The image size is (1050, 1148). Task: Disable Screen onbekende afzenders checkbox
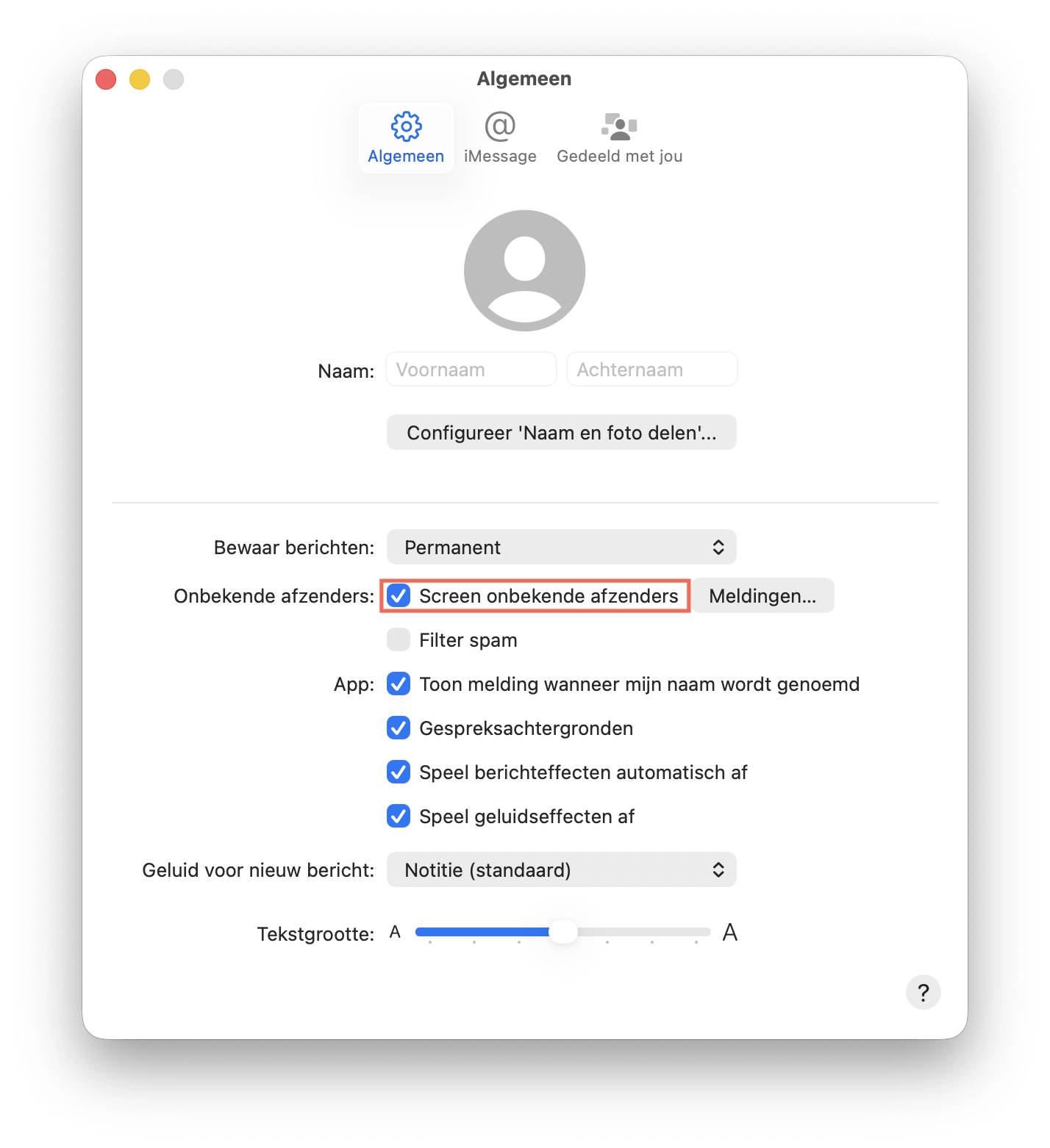click(x=399, y=596)
